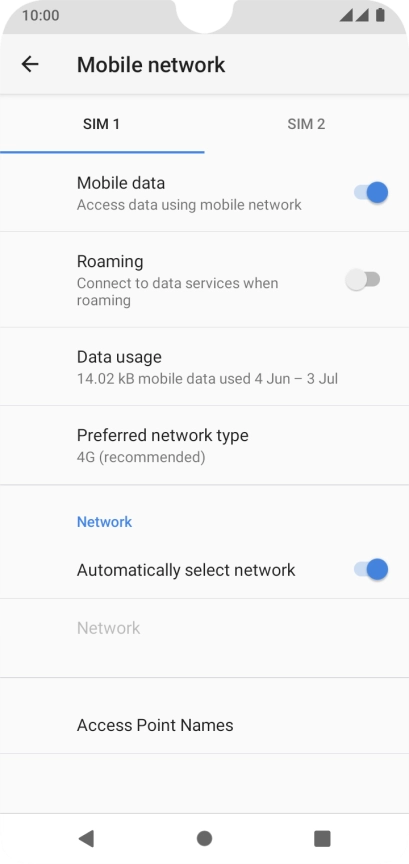
Task: Turn off the Mobile data switch
Action: (370, 192)
